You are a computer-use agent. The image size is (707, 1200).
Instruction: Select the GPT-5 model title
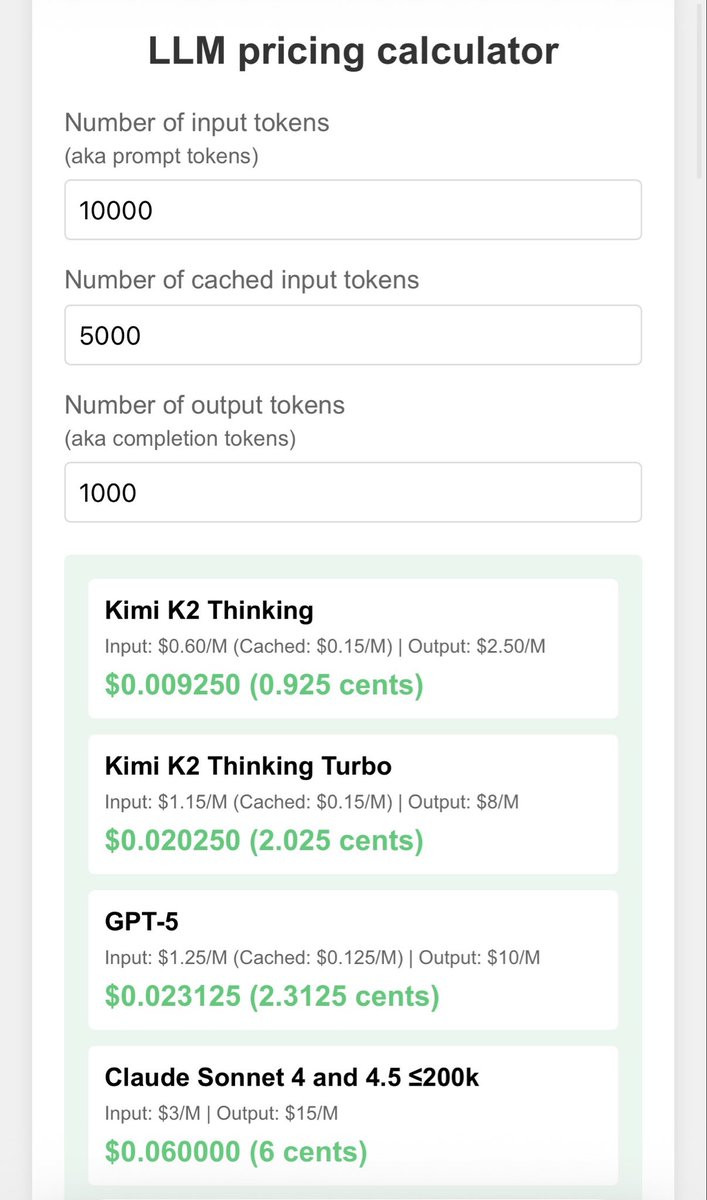point(140,922)
